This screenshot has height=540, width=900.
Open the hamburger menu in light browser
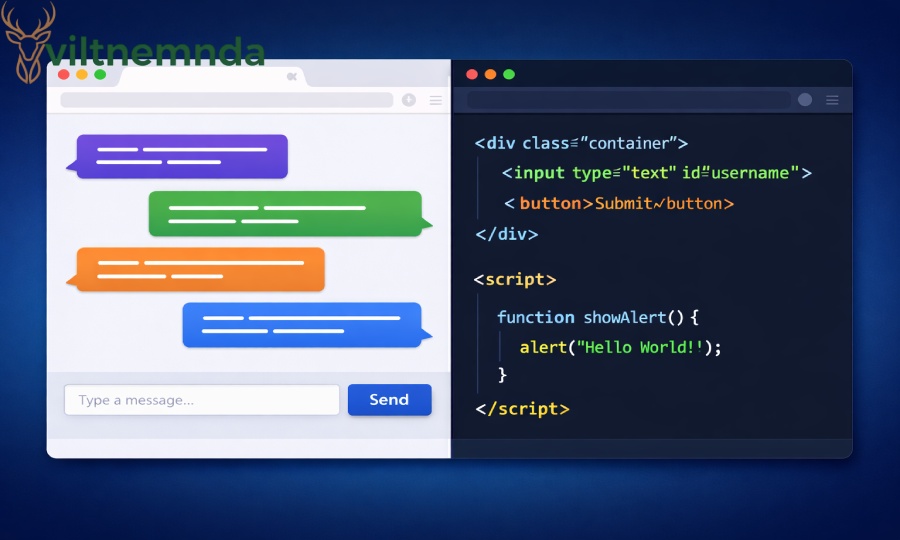coord(436,100)
